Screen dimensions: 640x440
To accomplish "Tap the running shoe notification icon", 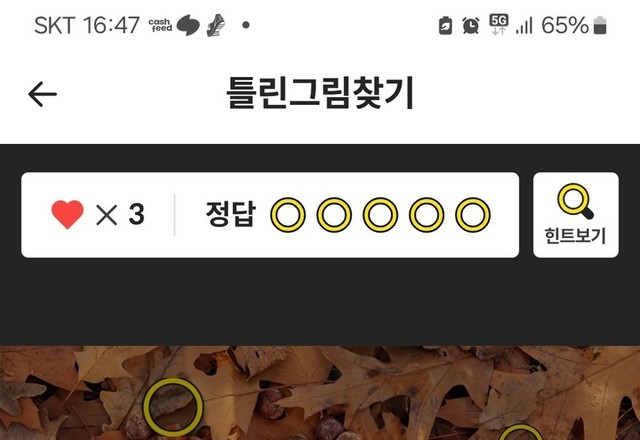I will (216, 25).
